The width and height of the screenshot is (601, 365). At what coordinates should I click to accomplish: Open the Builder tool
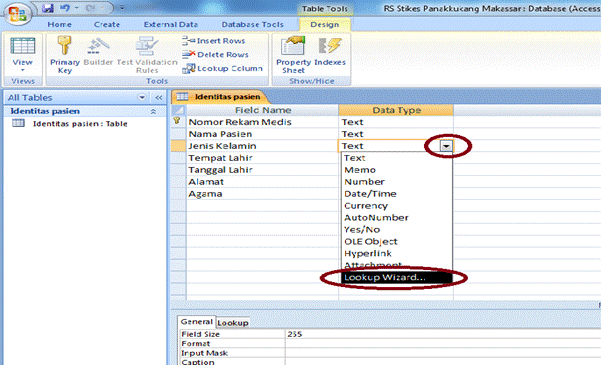pyautogui.click(x=98, y=52)
